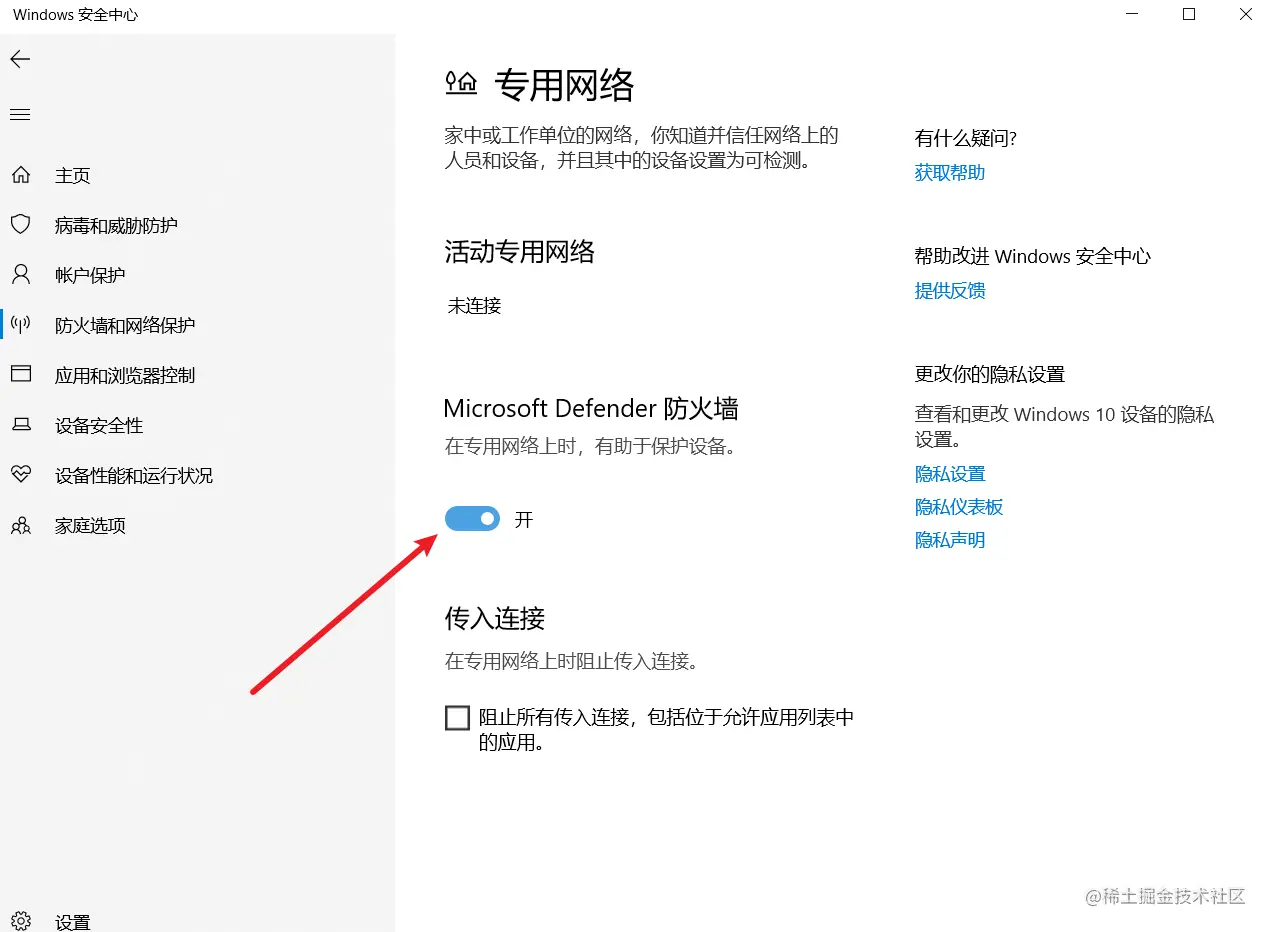1271x932 pixels.
Task: Click the 开 label beside the toggle
Action: click(x=524, y=520)
